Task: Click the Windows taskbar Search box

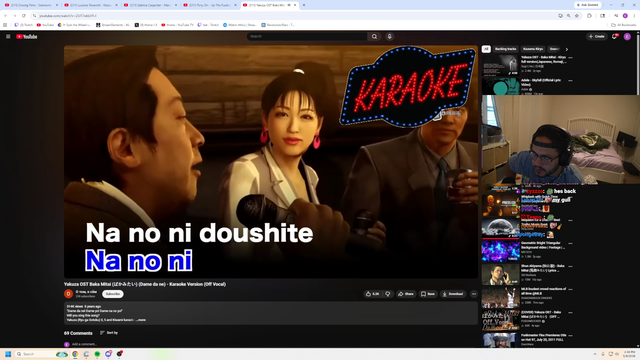Action: pos(41,354)
